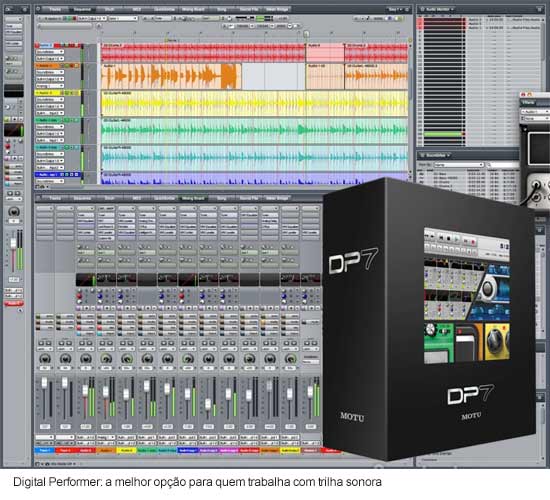This screenshot has width=550, height=500.
Task: Open the EQ thumbnail on the dark-blue mixer channel
Action: pos(188,280)
